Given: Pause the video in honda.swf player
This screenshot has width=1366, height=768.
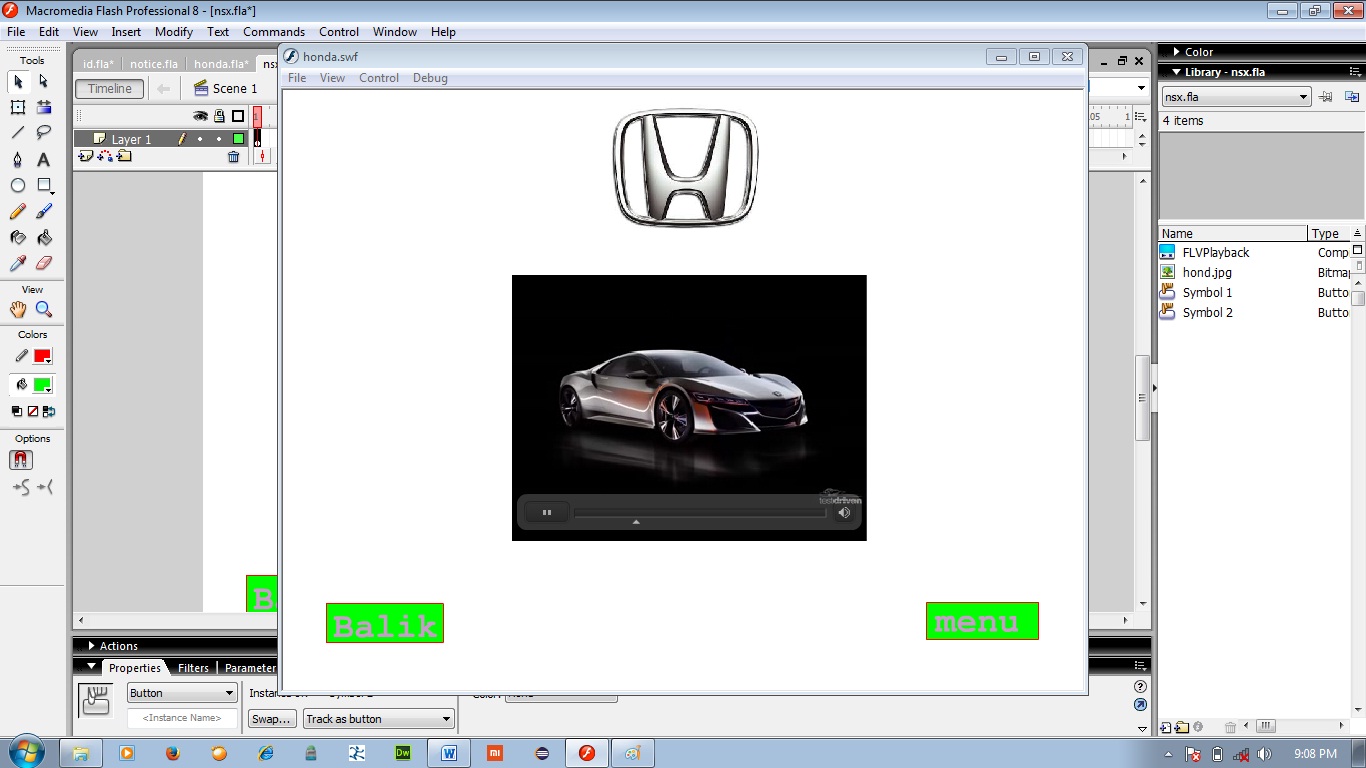Looking at the screenshot, I should 547,512.
